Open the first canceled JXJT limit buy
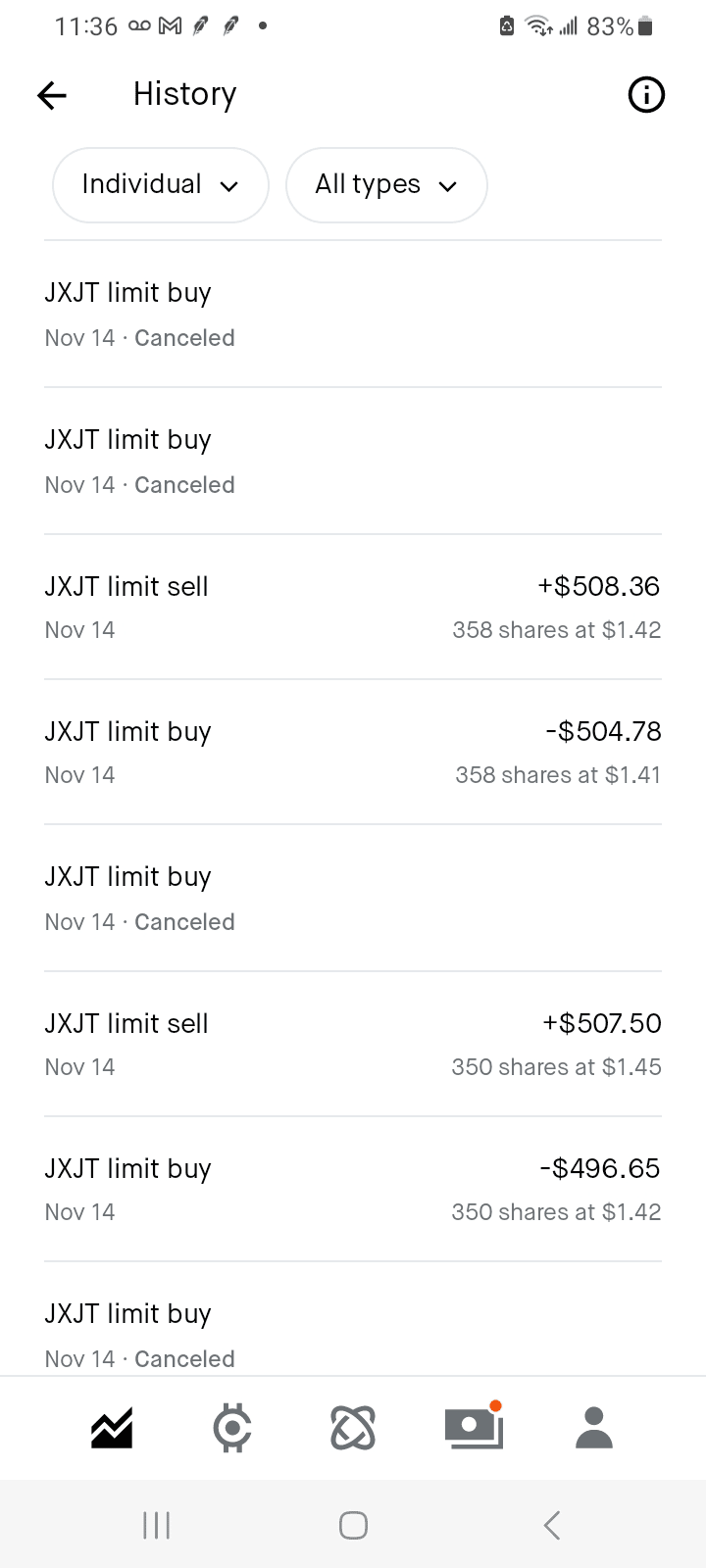This screenshot has height=1568, width=706. pos(353,314)
